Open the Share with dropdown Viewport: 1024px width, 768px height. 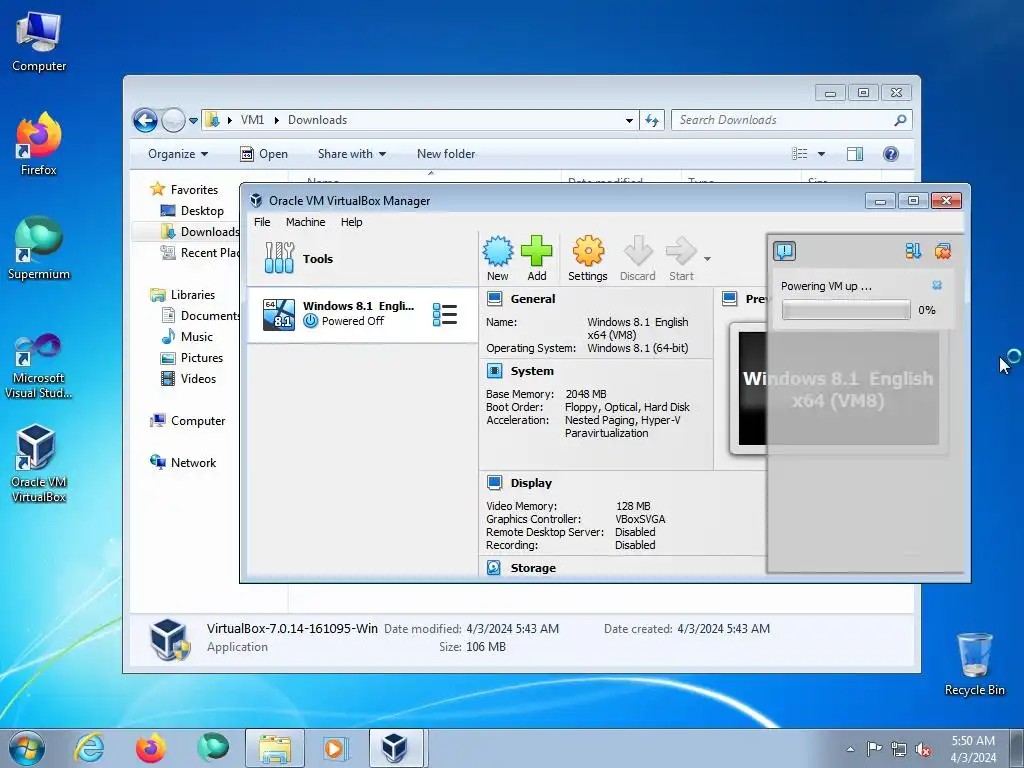(351, 154)
